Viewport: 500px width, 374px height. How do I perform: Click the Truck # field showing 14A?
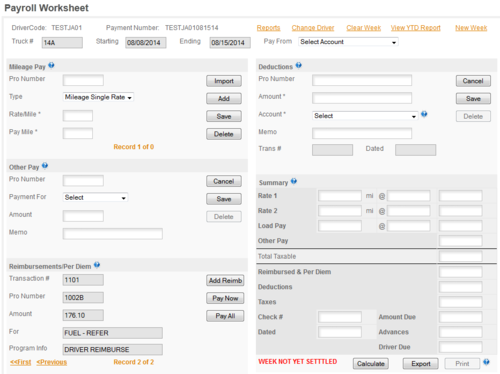click(x=62, y=43)
